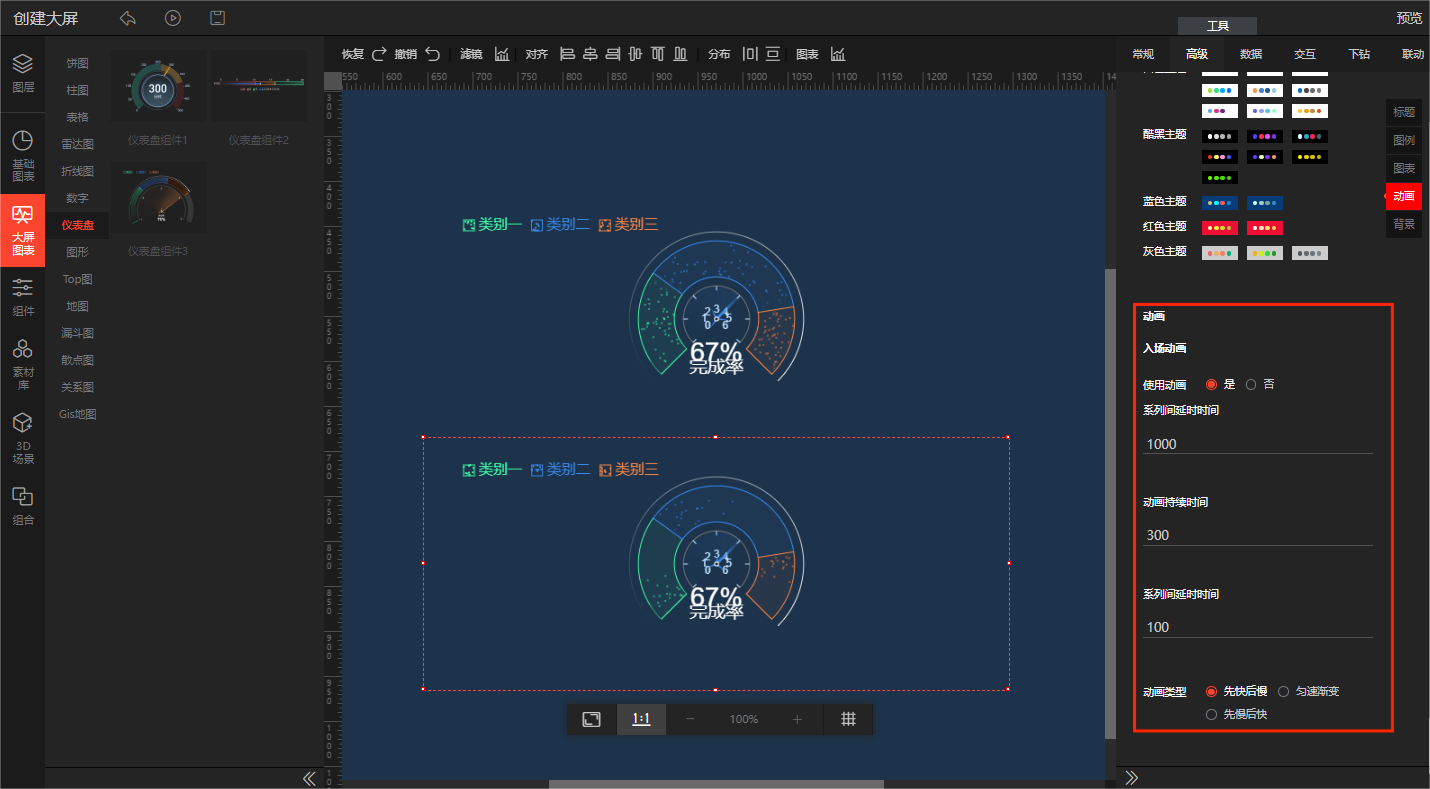Image resolution: width=1430 pixels, height=789 pixels.
Task: Collapse the left panel with double chevron
Action: 309,778
